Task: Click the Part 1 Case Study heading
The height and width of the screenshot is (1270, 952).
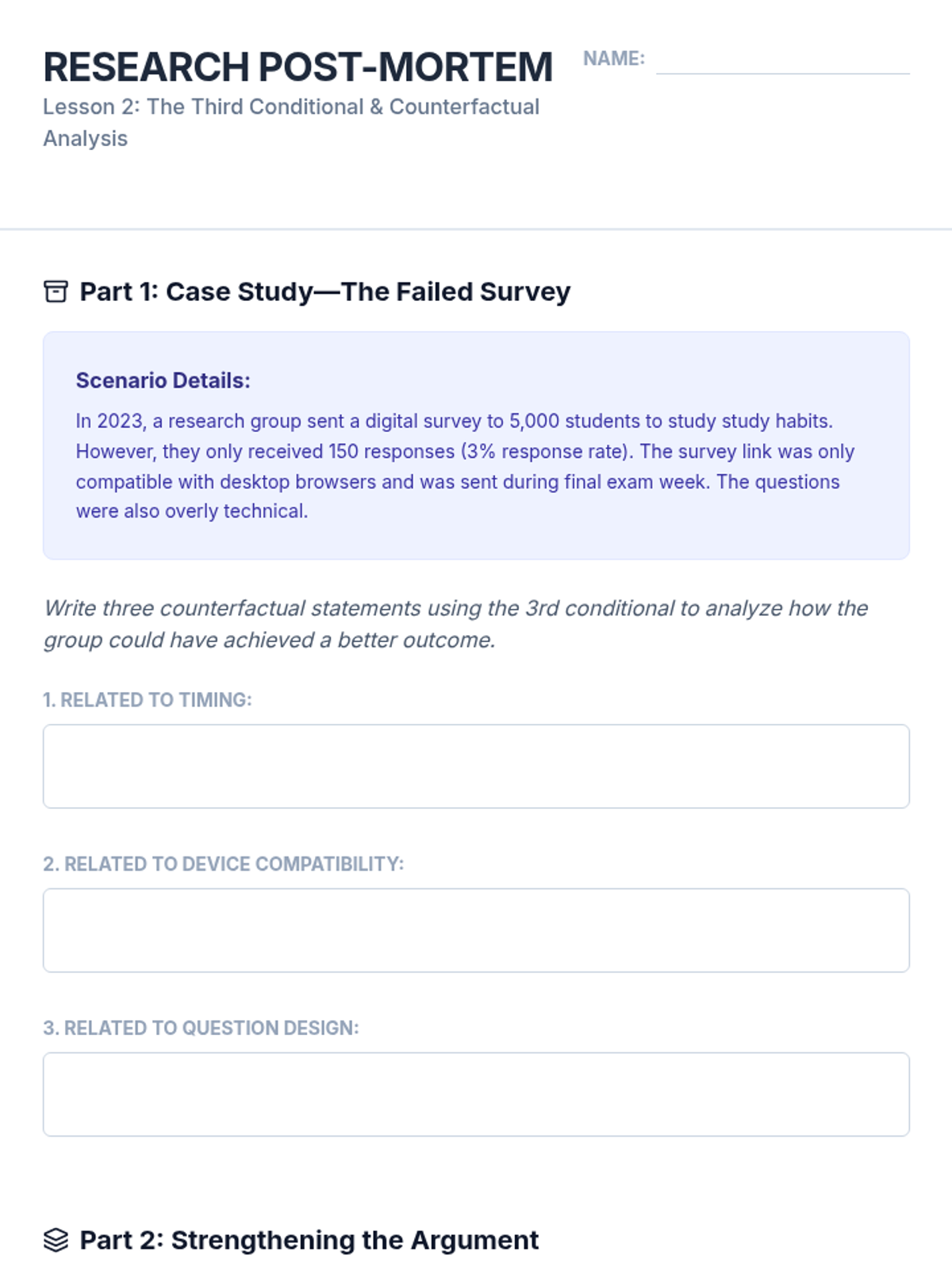Action: point(325,291)
